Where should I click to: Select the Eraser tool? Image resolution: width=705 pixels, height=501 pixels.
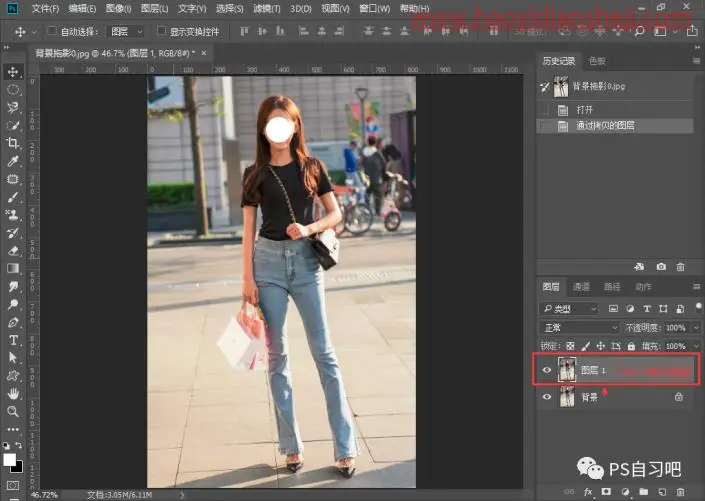tap(13, 250)
